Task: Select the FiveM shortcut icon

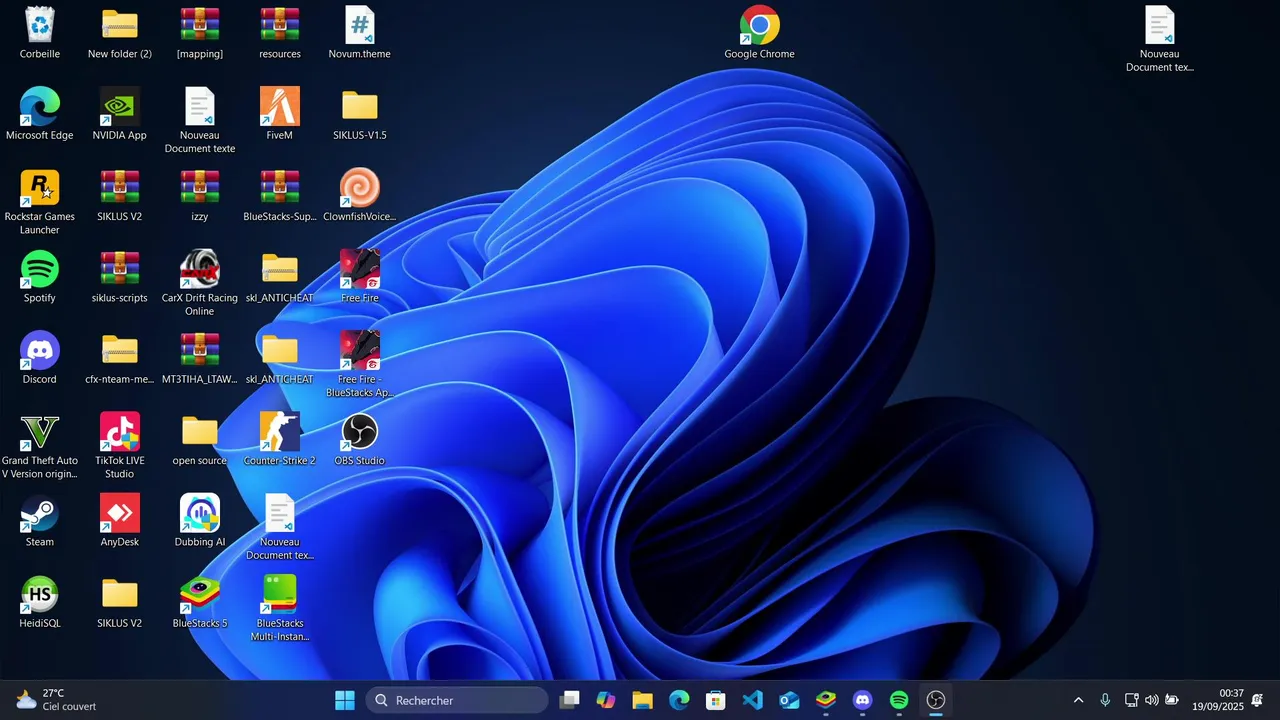Action: tap(280, 106)
